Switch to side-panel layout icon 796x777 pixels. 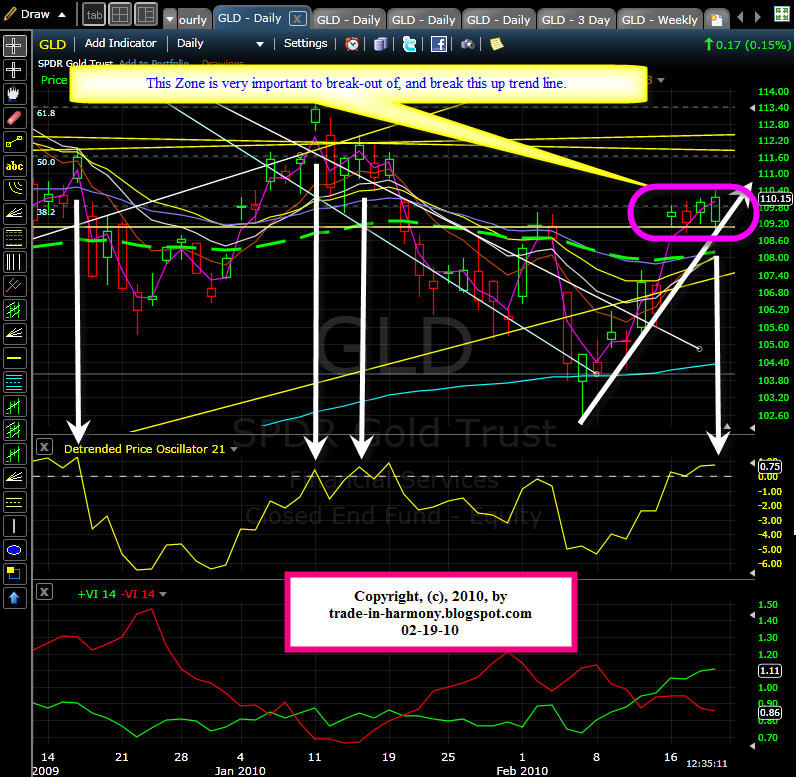tap(146, 15)
